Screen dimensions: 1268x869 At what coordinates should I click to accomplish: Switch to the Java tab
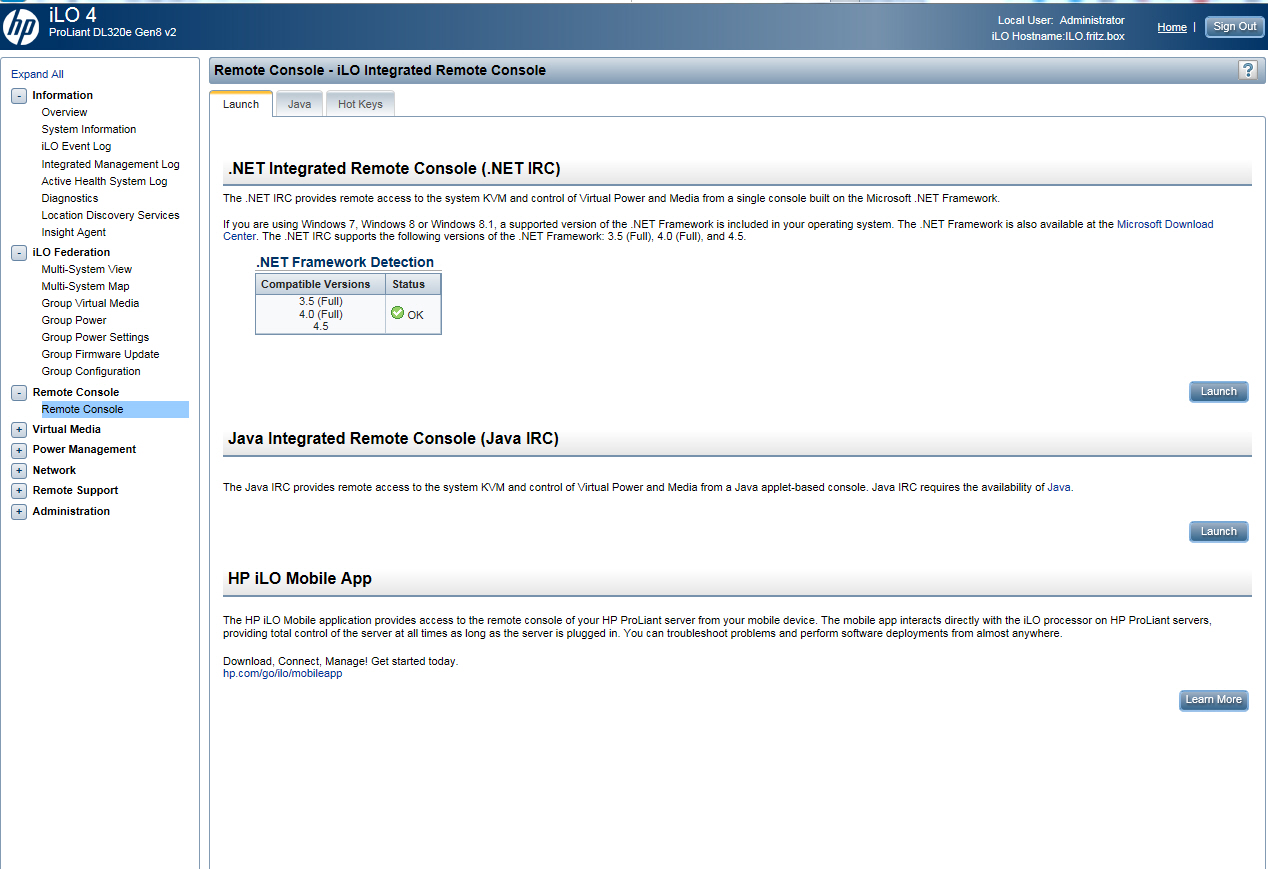point(299,104)
